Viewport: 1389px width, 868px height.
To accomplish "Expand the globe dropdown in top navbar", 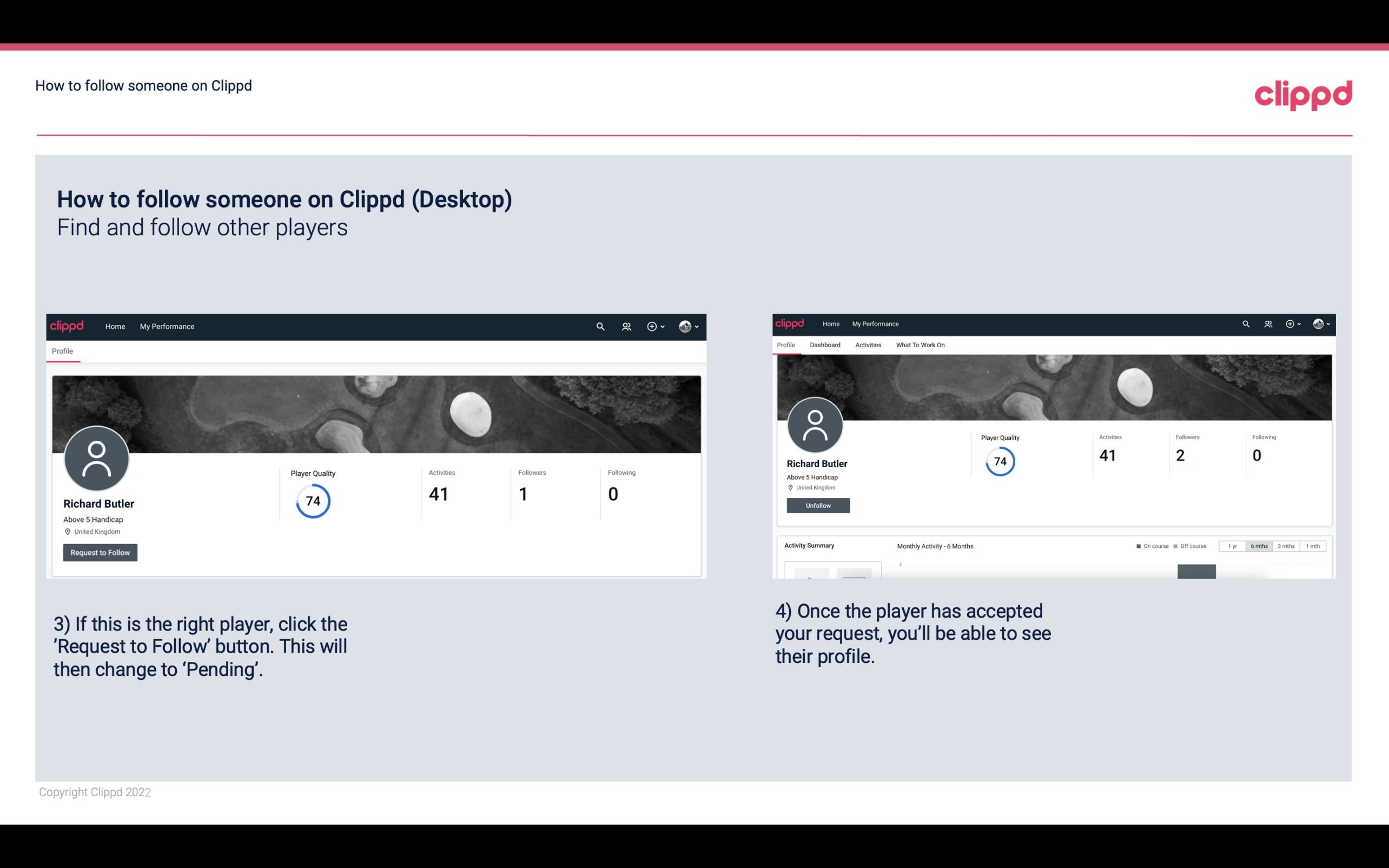I will click(690, 326).
